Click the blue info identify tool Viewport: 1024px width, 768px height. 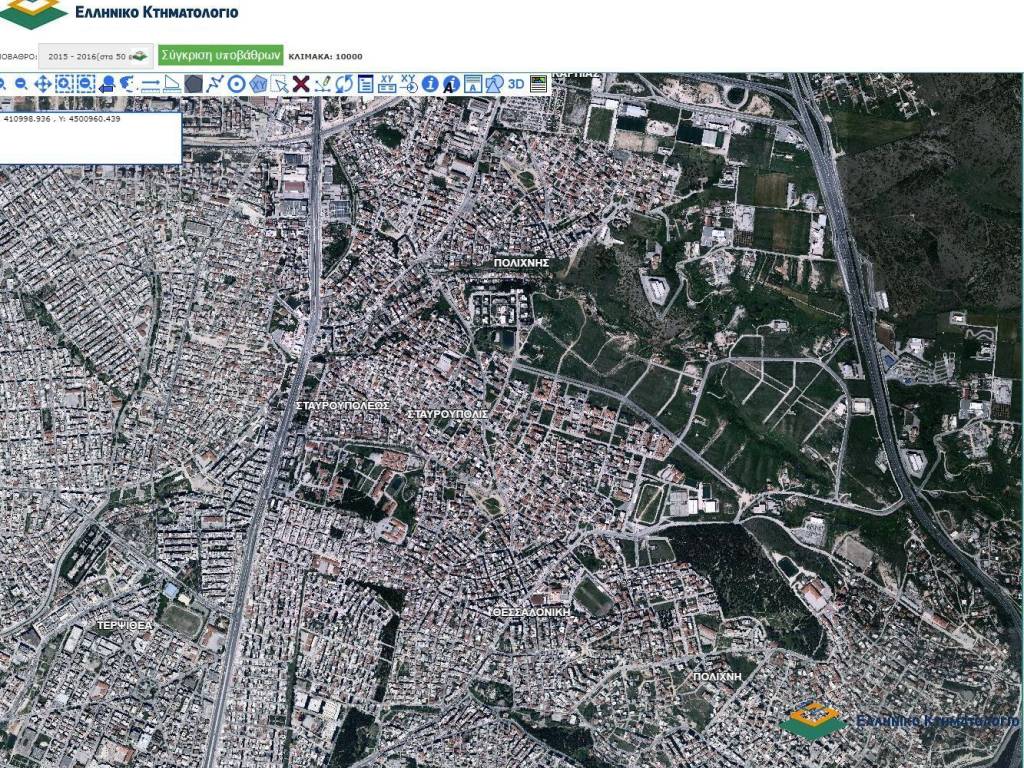tap(430, 84)
